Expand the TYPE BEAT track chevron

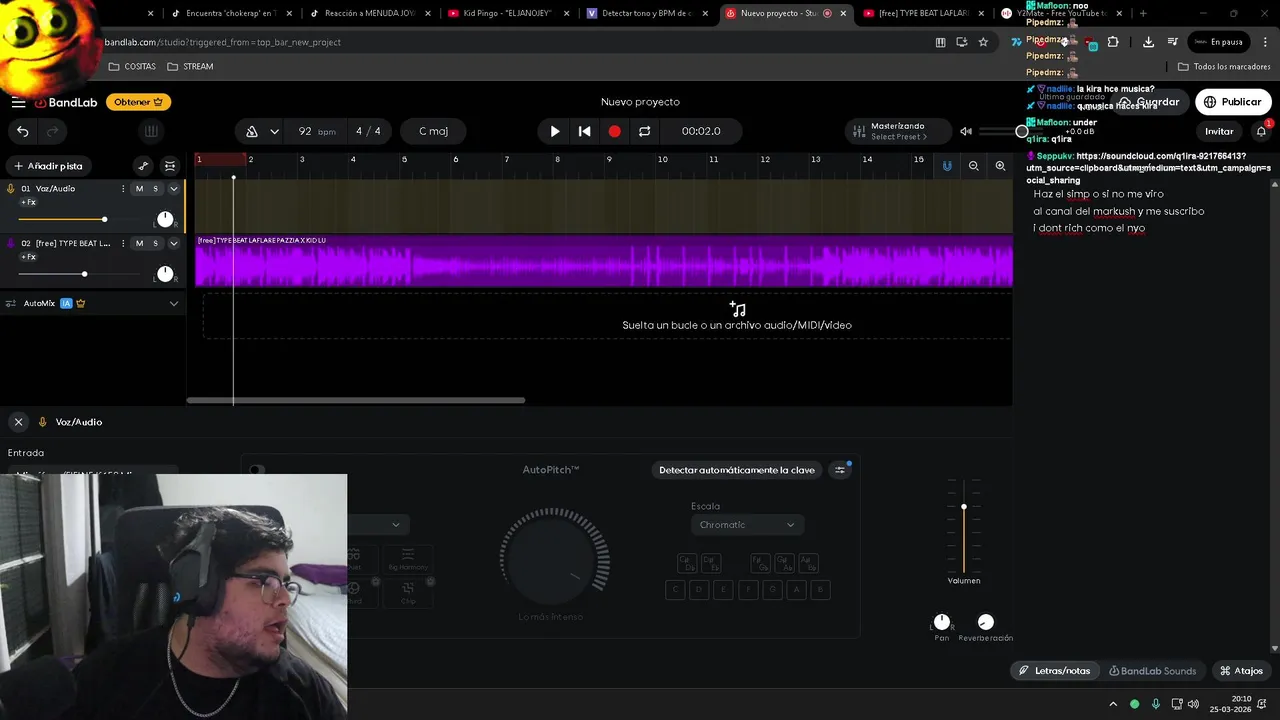173,244
